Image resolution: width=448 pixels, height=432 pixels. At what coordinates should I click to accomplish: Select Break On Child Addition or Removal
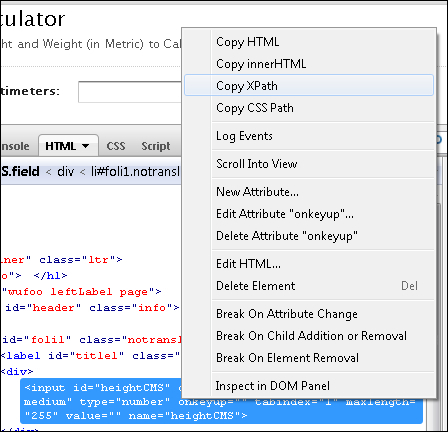[x=309, y=336]
